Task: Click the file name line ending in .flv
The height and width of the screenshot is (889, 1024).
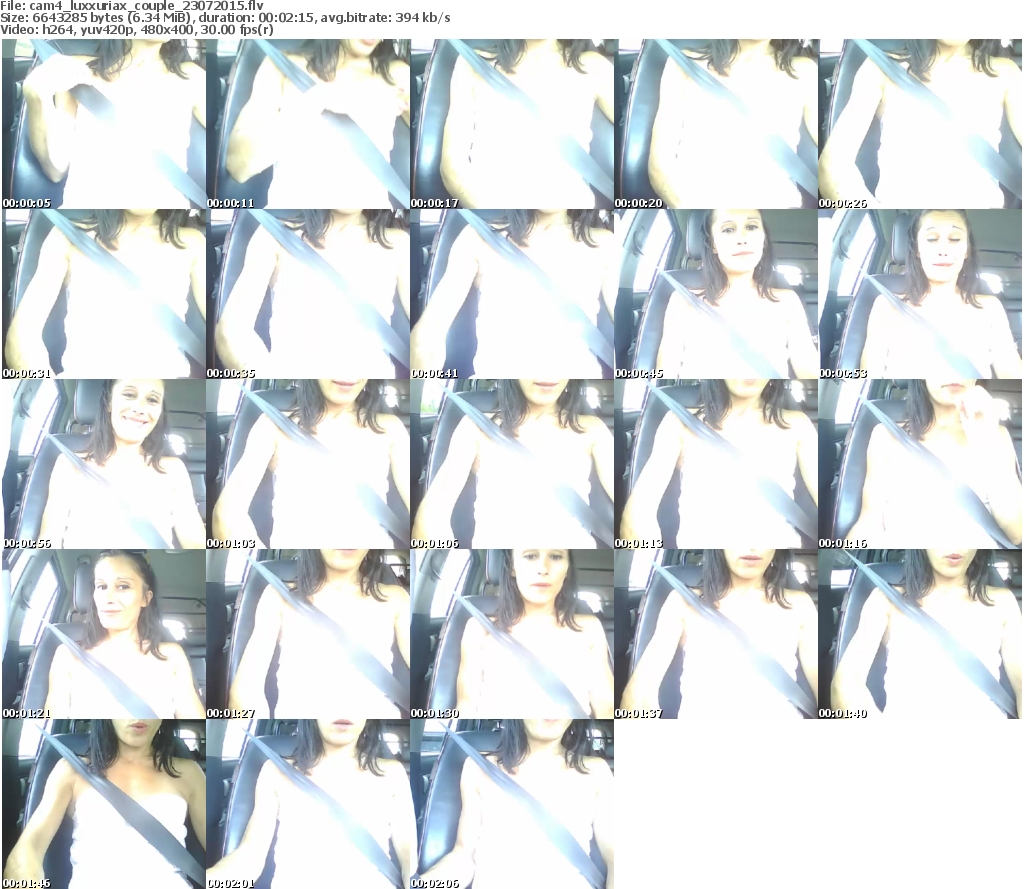Action: 132,6
